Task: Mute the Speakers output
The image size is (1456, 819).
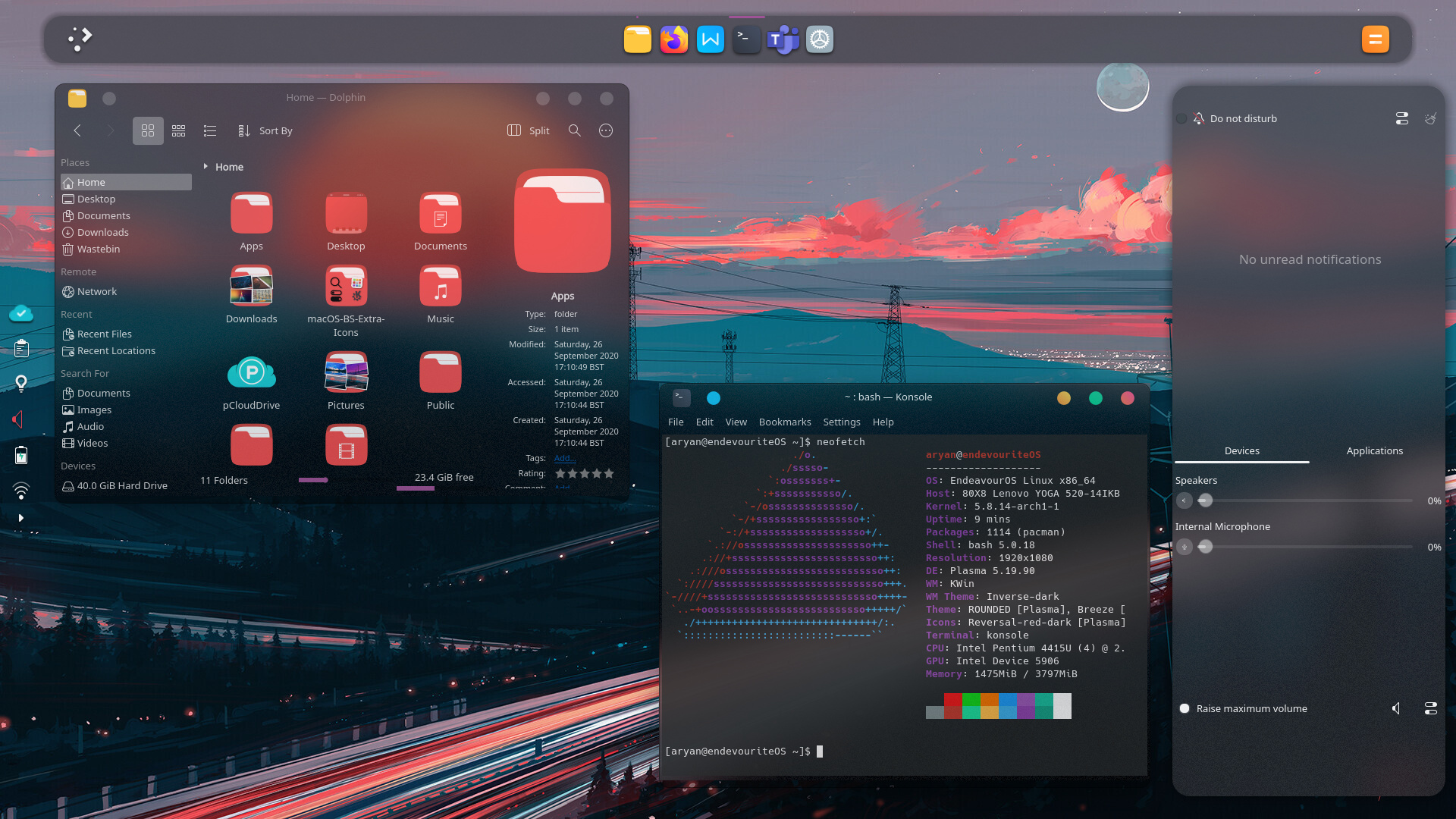Action: pyautogui.click(x=1185, y=500)
